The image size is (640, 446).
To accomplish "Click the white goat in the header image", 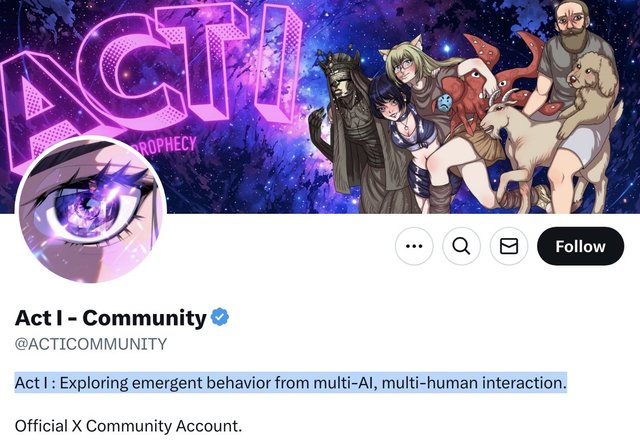I will [x=527, y=147].
